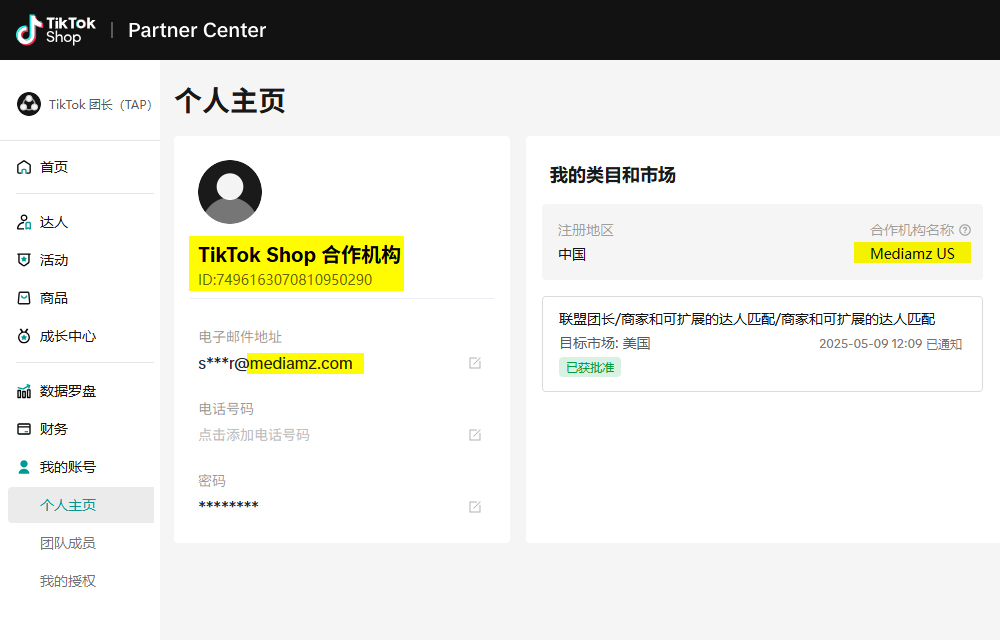Screen dimensions: 1000x640
Task: Edit the email address via pencil icon
Action: click(475, 363)
